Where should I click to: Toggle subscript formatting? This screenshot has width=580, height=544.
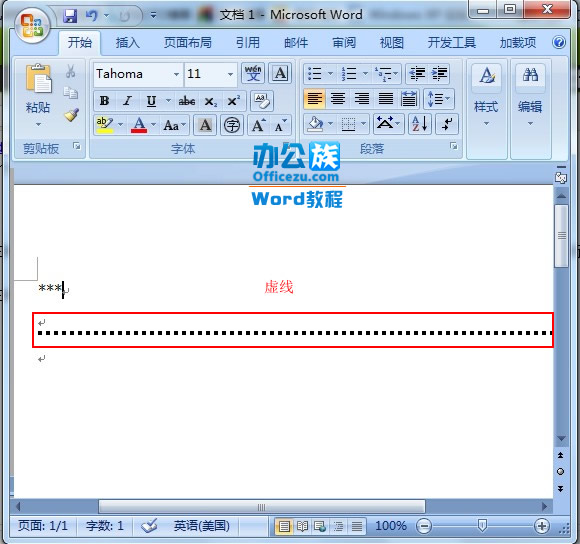pyautogui.click(x=210, y=101)
